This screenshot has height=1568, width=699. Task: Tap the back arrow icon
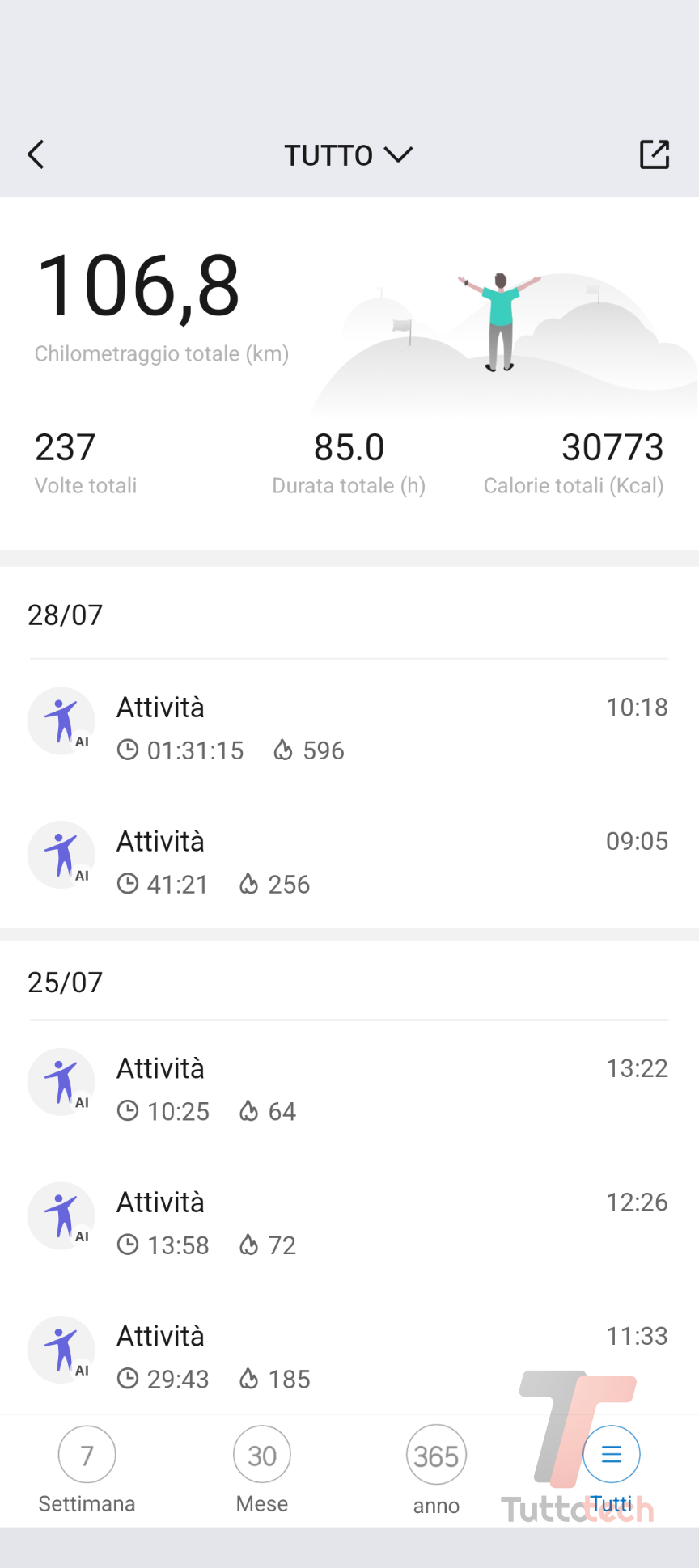(36, 154)
